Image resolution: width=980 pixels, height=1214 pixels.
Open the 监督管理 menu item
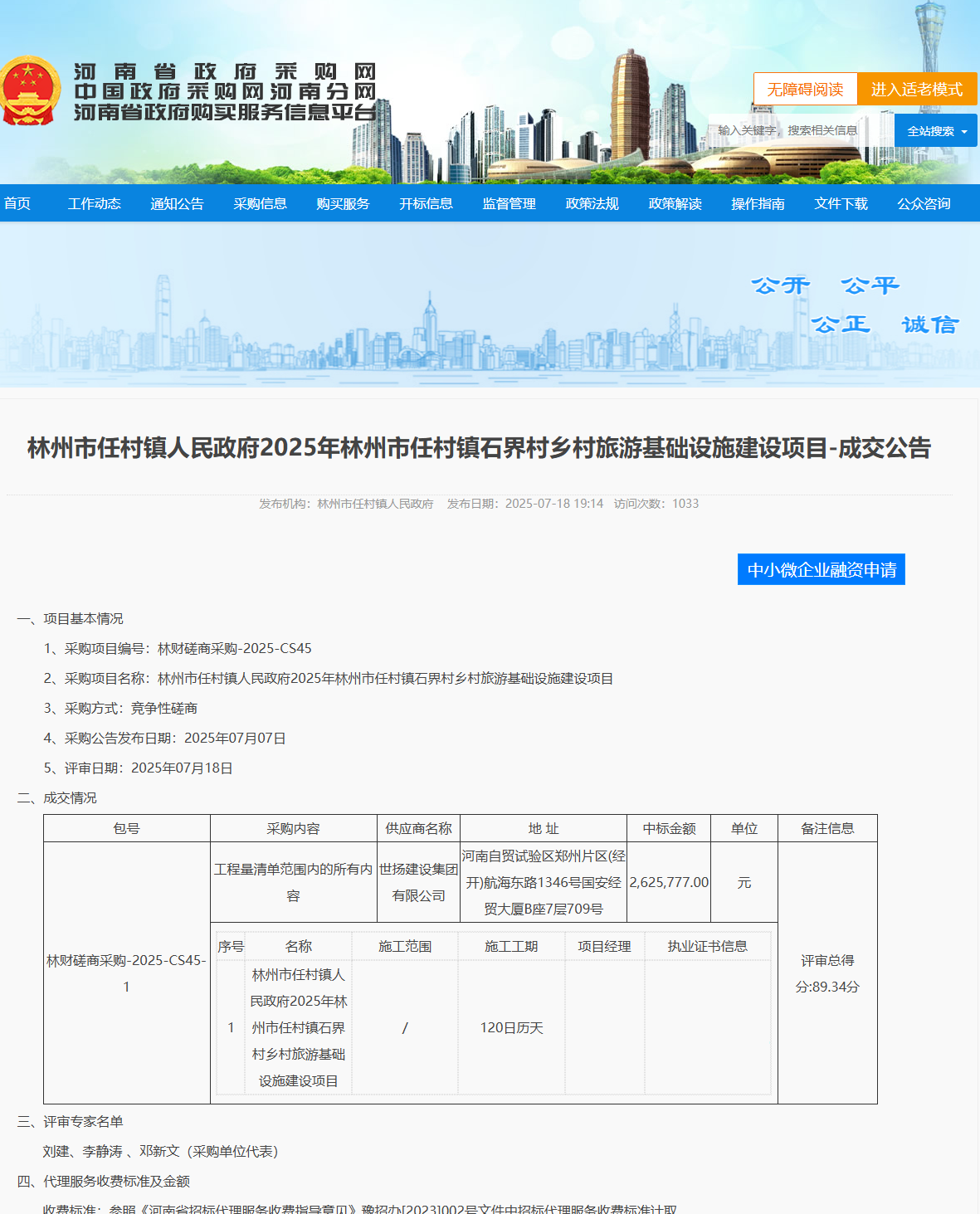508,202
